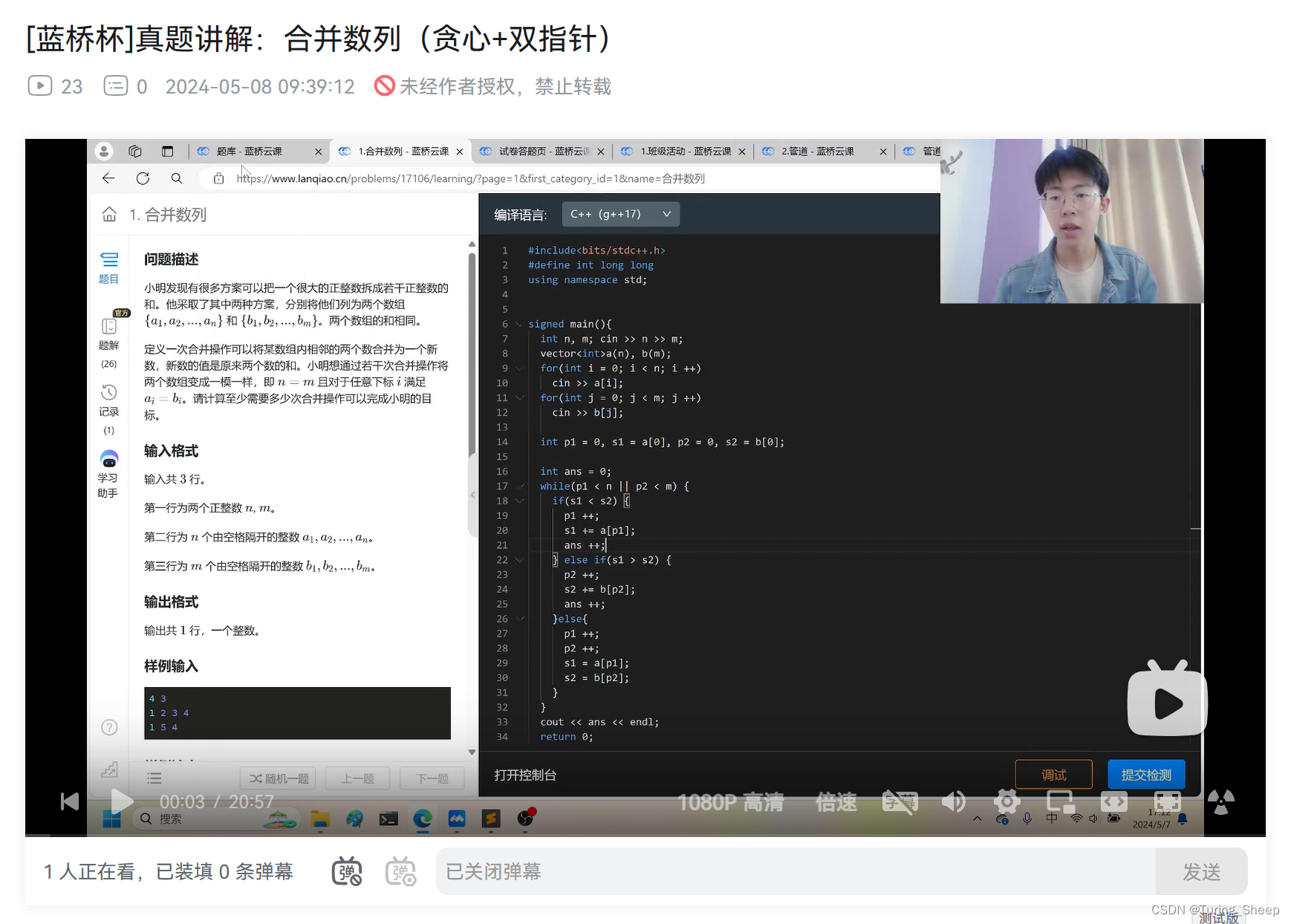Enter fullscreen video mode

coord(1167,801)
